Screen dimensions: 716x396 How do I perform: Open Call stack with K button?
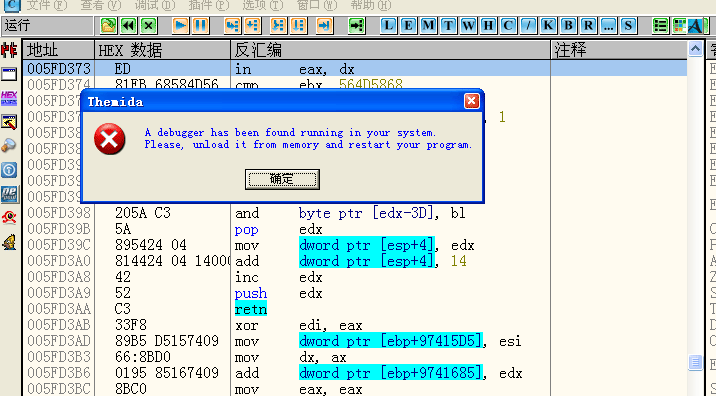pyautogui.click(x=548, y=25)
